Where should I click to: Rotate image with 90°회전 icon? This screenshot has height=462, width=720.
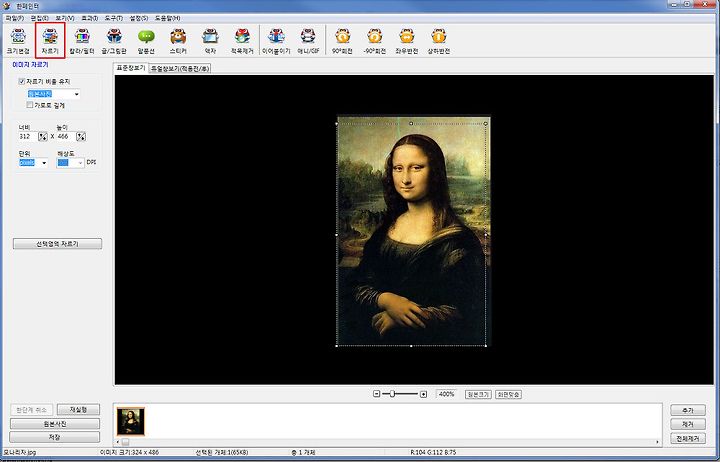click(x=343, y=41)
